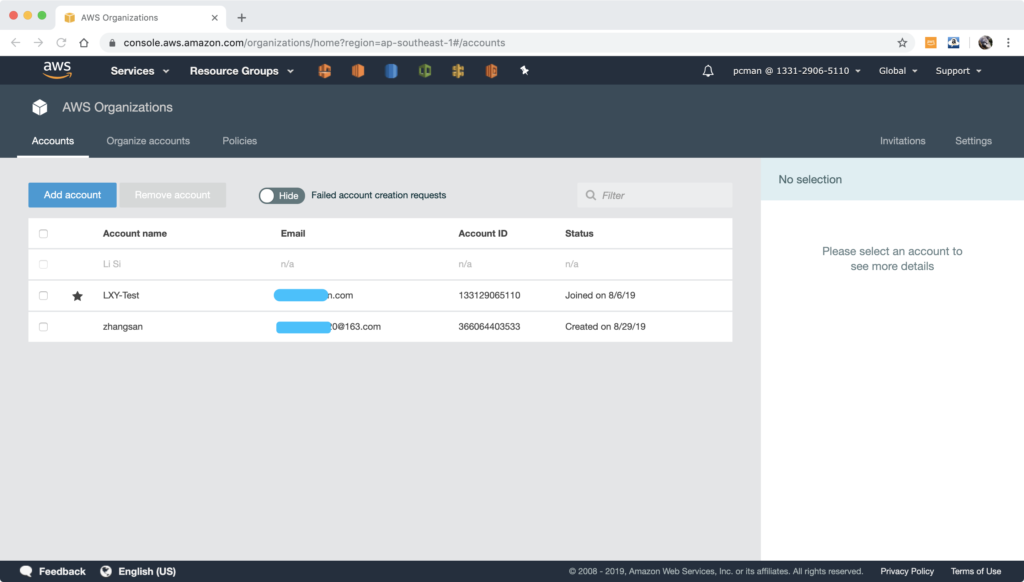Click the AWS logo home icon

57,70
